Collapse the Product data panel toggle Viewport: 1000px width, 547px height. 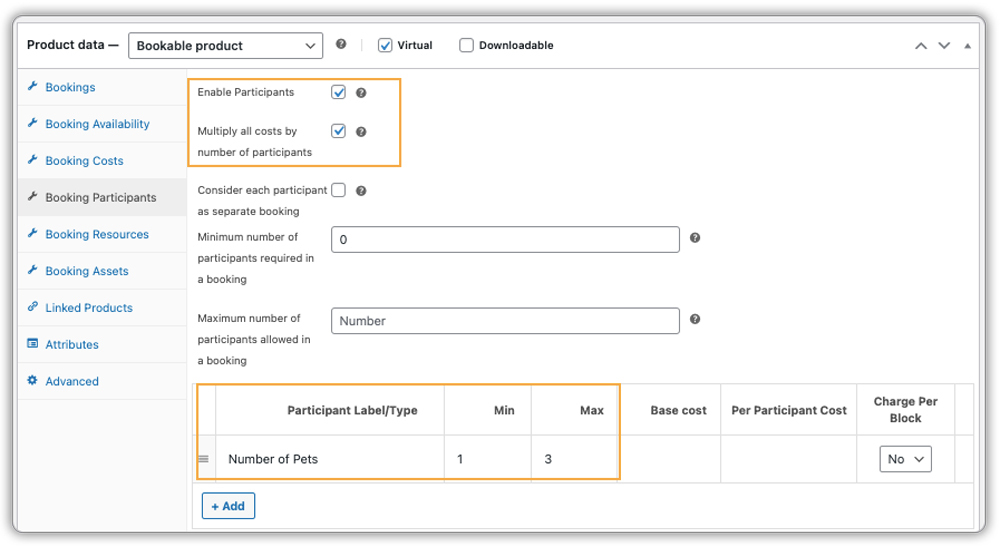point(967,46)
